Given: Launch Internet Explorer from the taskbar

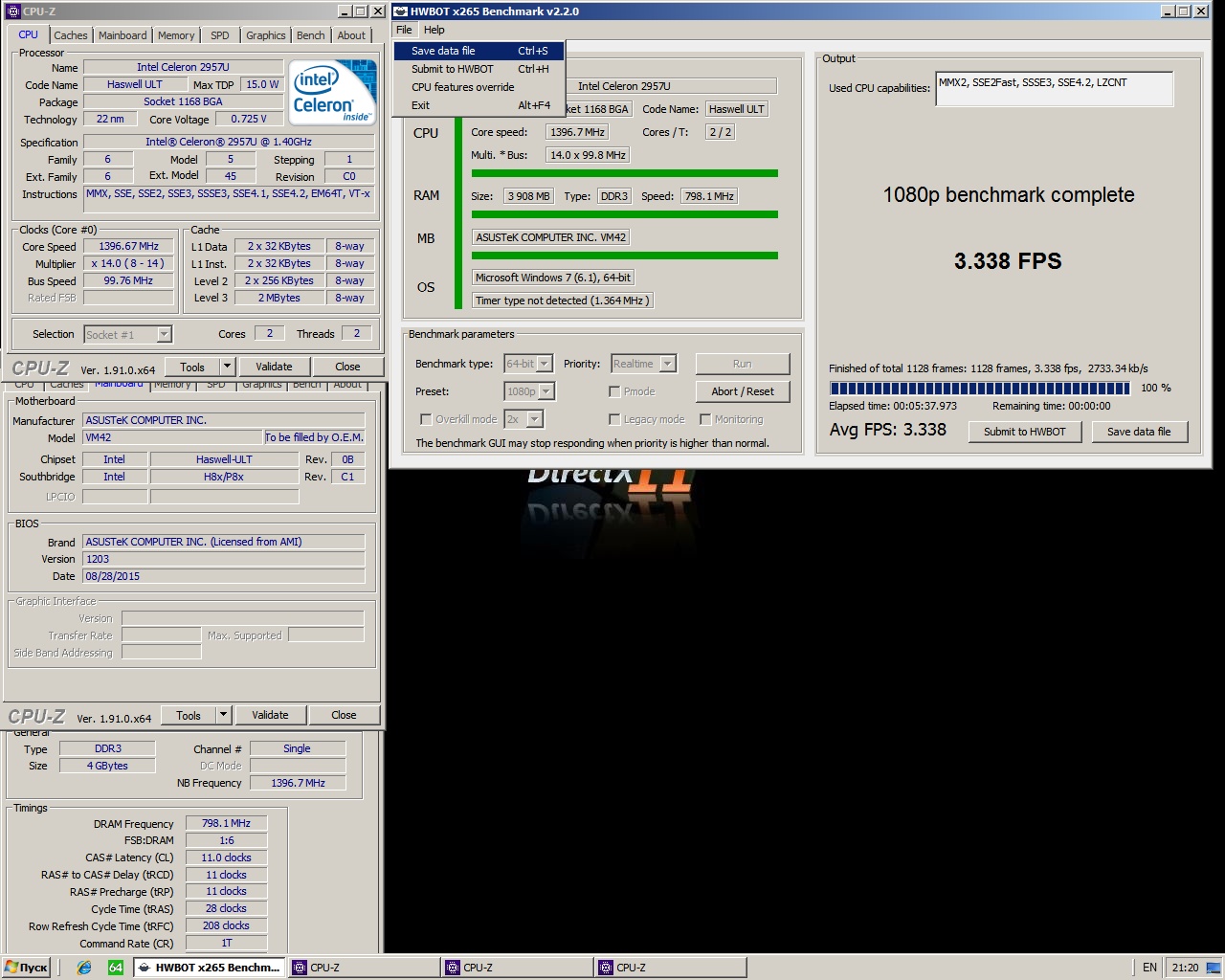Looking at the screenshot, I should pyautogui.click(x=84, y=968).
